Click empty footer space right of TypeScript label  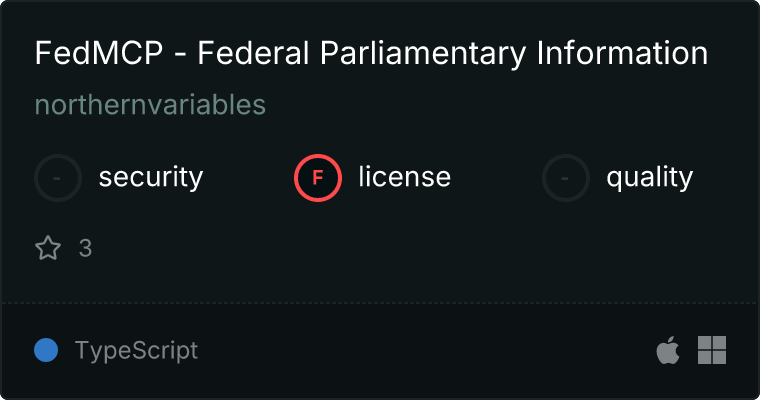pyautogui.click(x=420, y=350)
